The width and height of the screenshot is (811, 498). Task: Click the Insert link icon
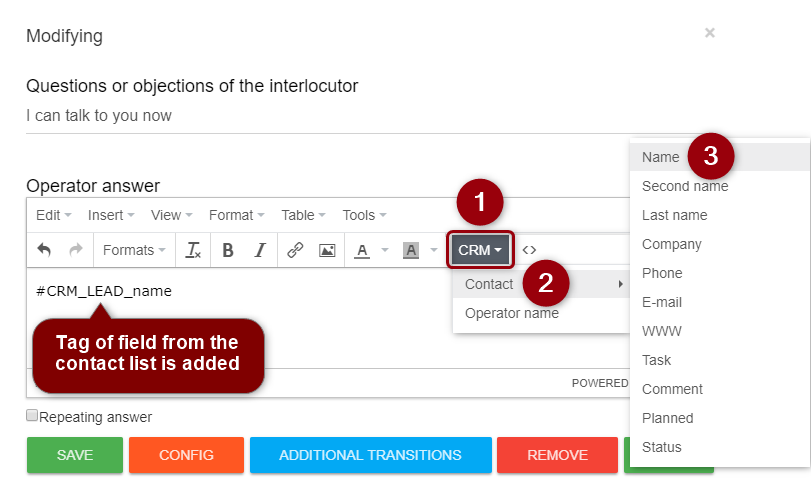pos(295,250)
